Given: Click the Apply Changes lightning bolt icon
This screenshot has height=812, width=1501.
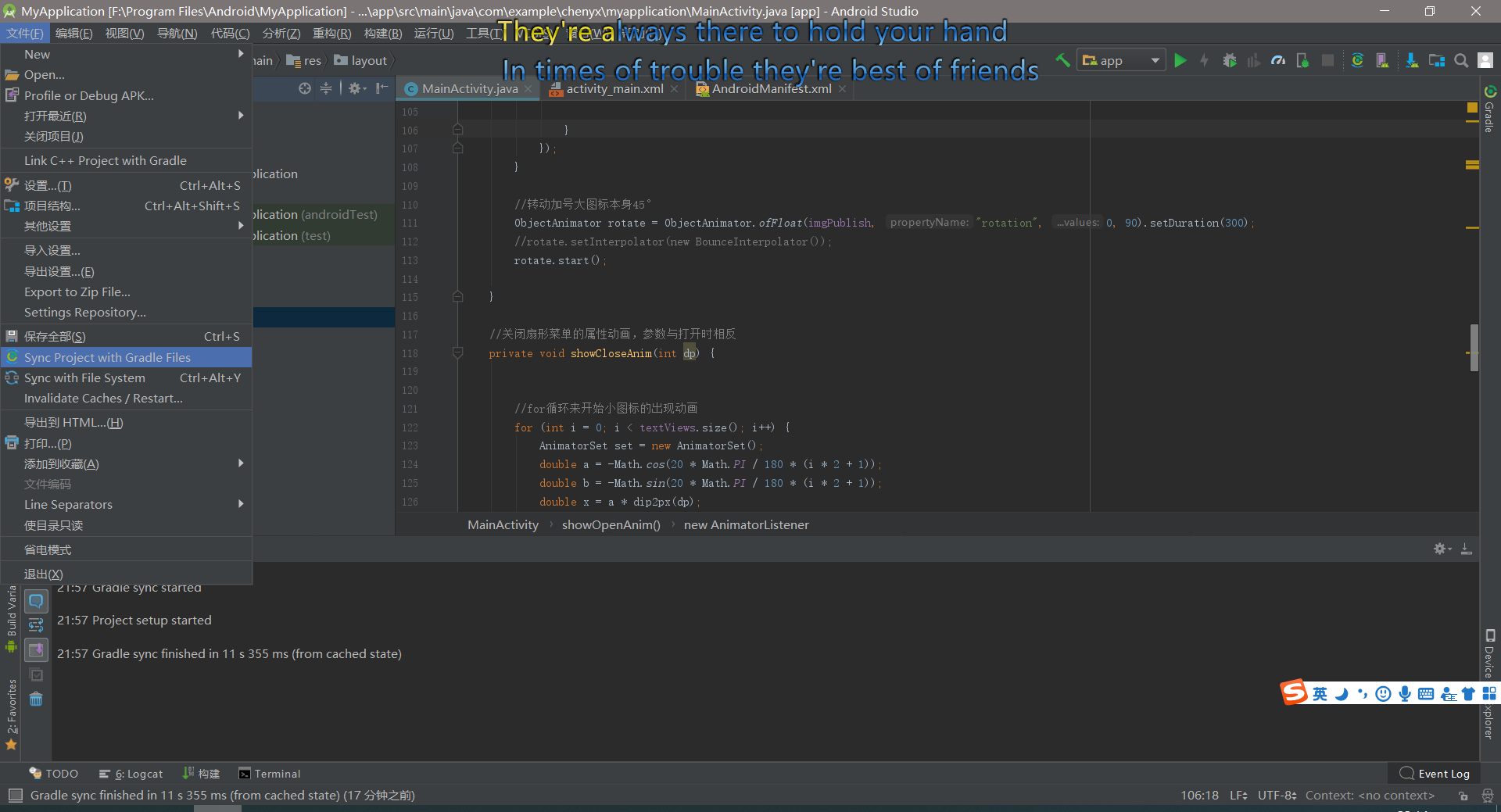Looking at the screenshot, I should tap(1205, 60).
